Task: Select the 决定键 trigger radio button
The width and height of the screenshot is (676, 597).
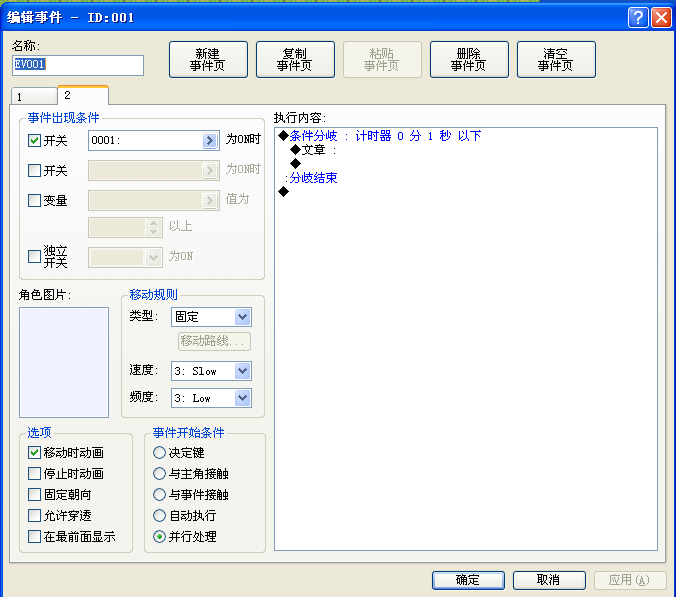Action: point(160,453)
